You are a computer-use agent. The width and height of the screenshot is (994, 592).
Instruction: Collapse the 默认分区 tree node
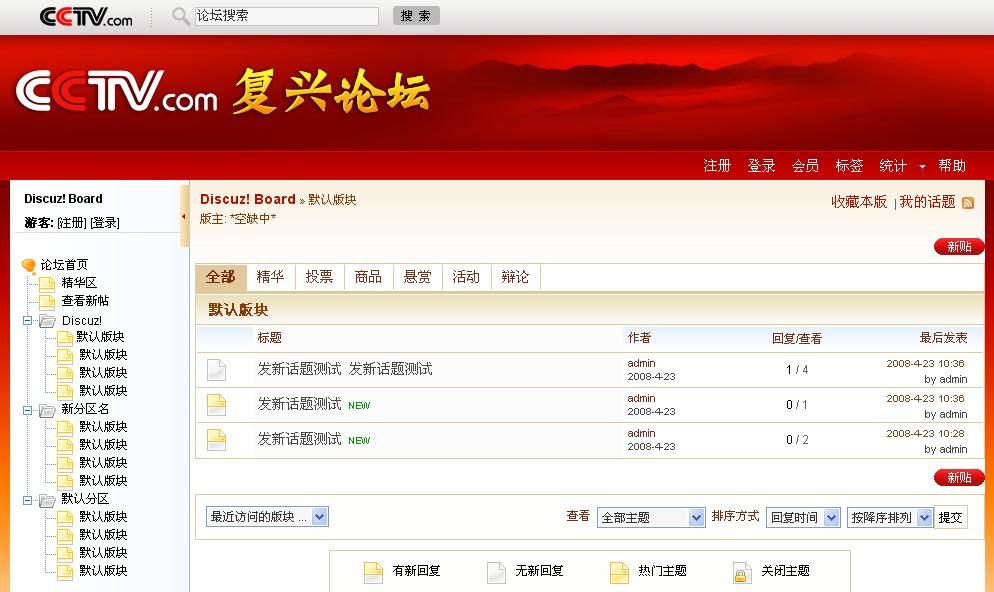pos(27,500)
